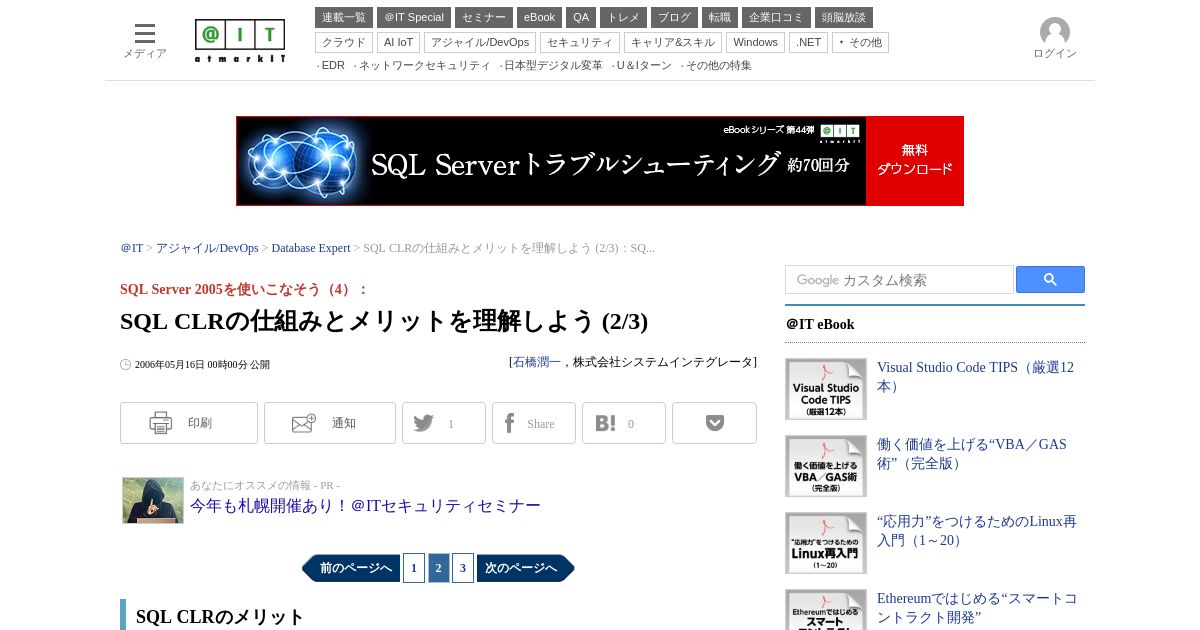Expand the その他 category dropdown
1200x630 pixels.
coord(860,42)
